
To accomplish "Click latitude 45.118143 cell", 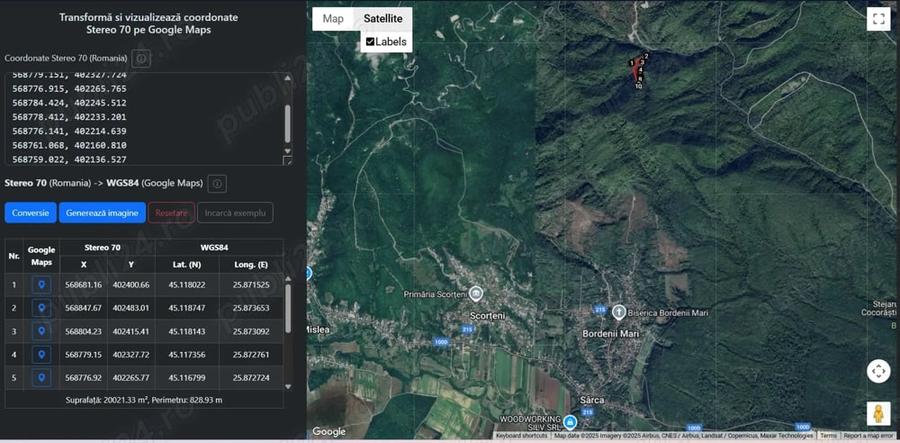I will point(187,331).
